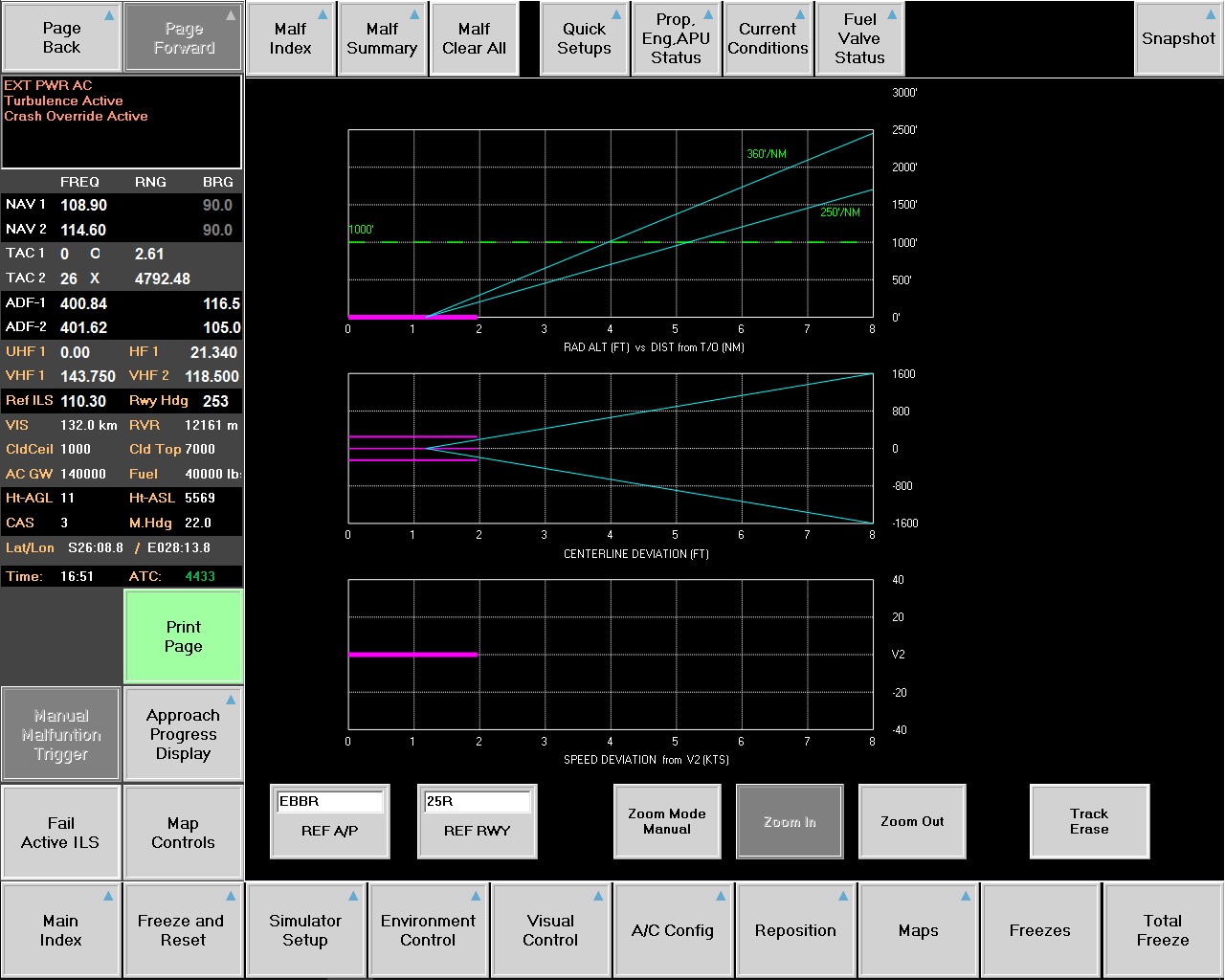Open the Freezes page
1225x980 pixels.
[x=1040, y=930]
